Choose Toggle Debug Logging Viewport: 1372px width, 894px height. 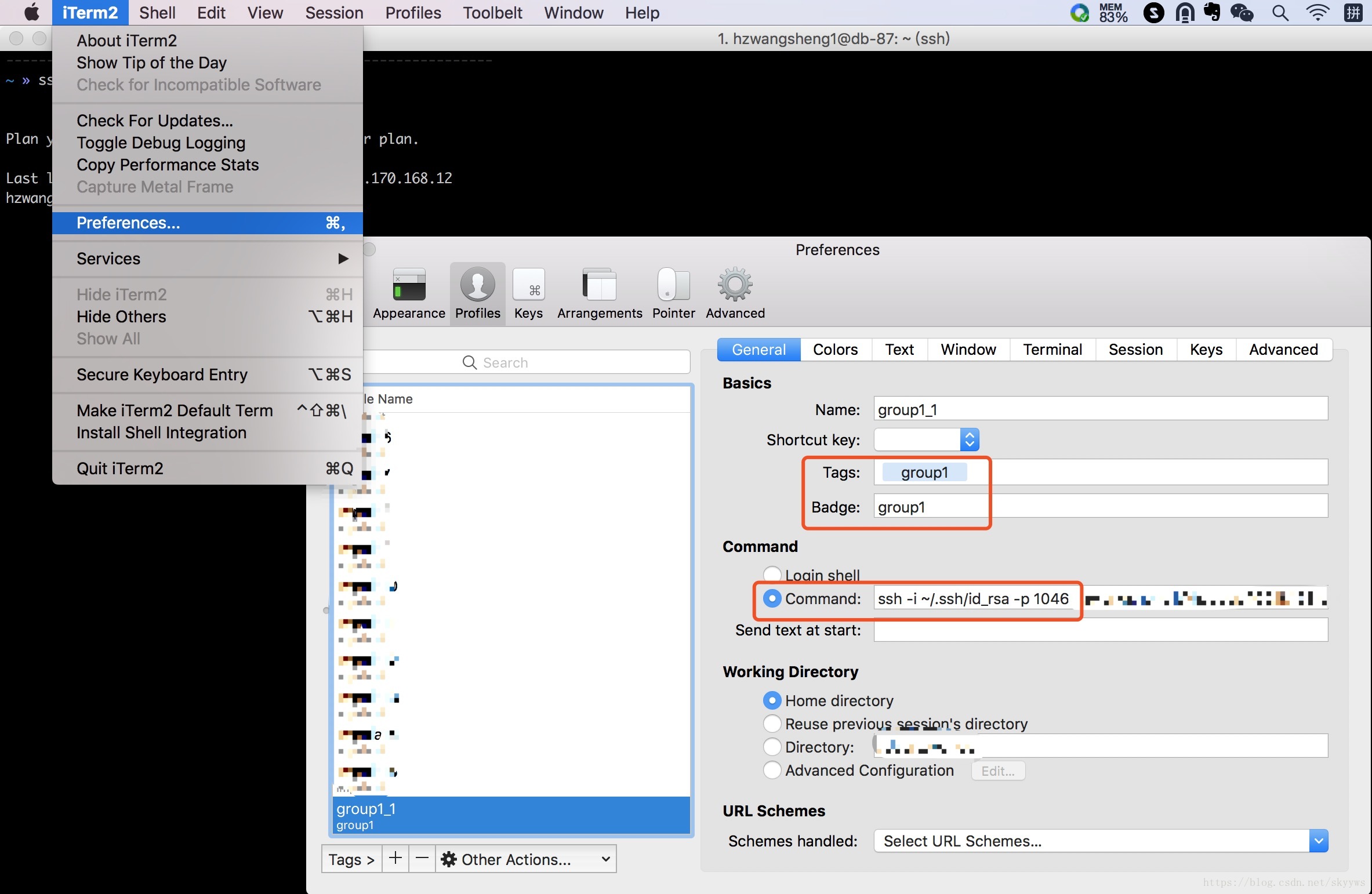click(x=207, y=143)
